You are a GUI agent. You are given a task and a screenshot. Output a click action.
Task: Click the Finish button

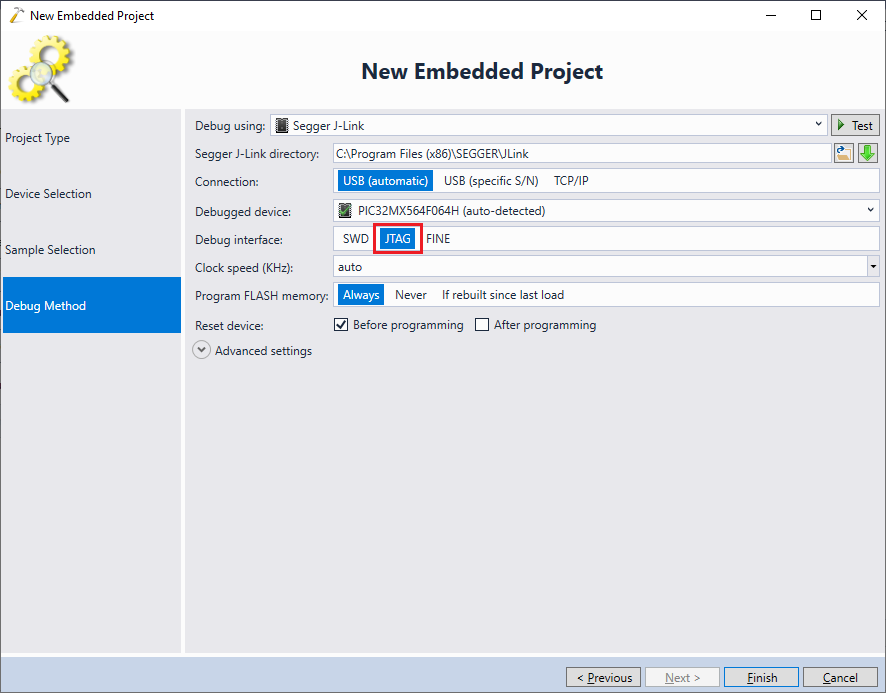(761, 677)
